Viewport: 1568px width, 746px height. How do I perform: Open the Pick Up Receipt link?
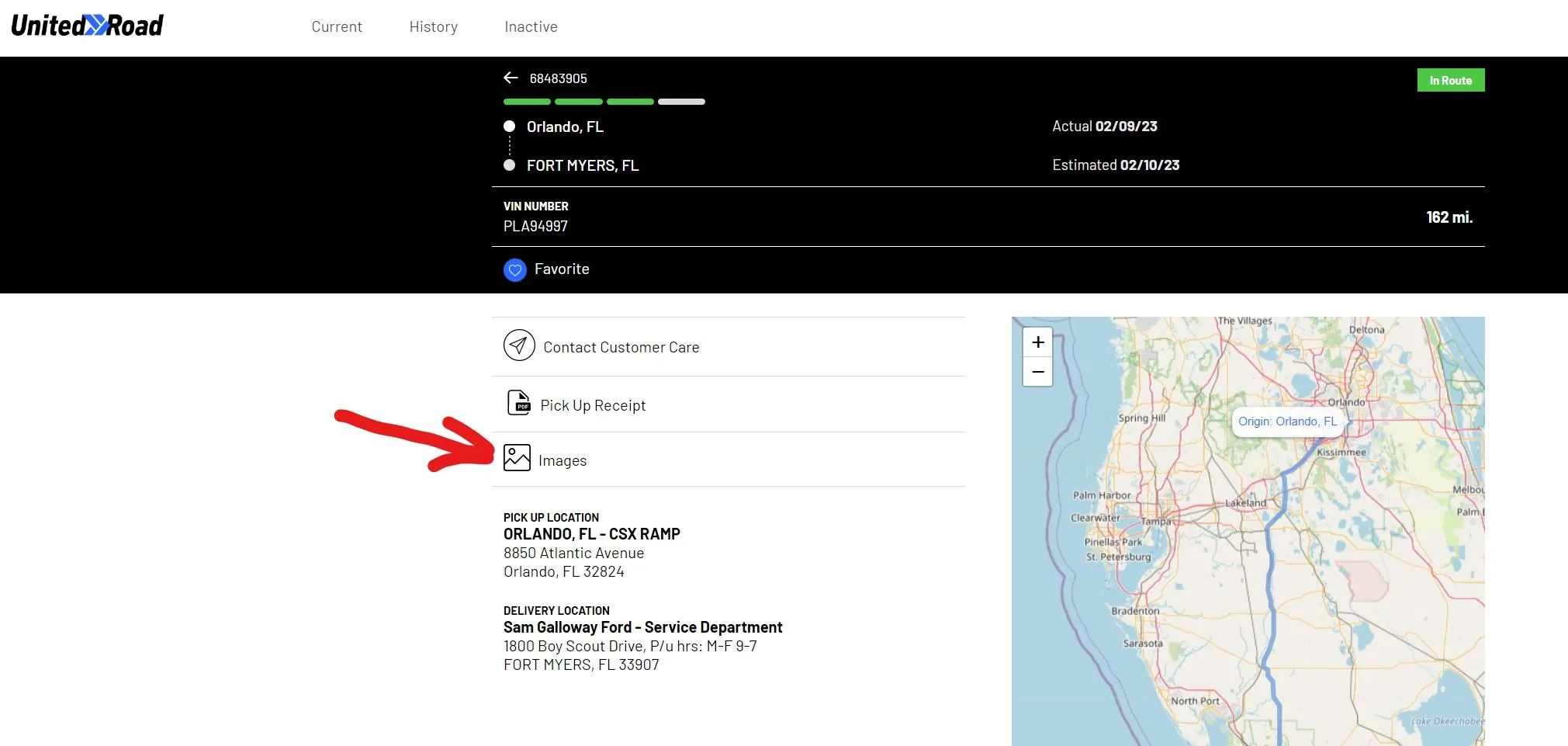pyautogui.click(x=593, y=405)
